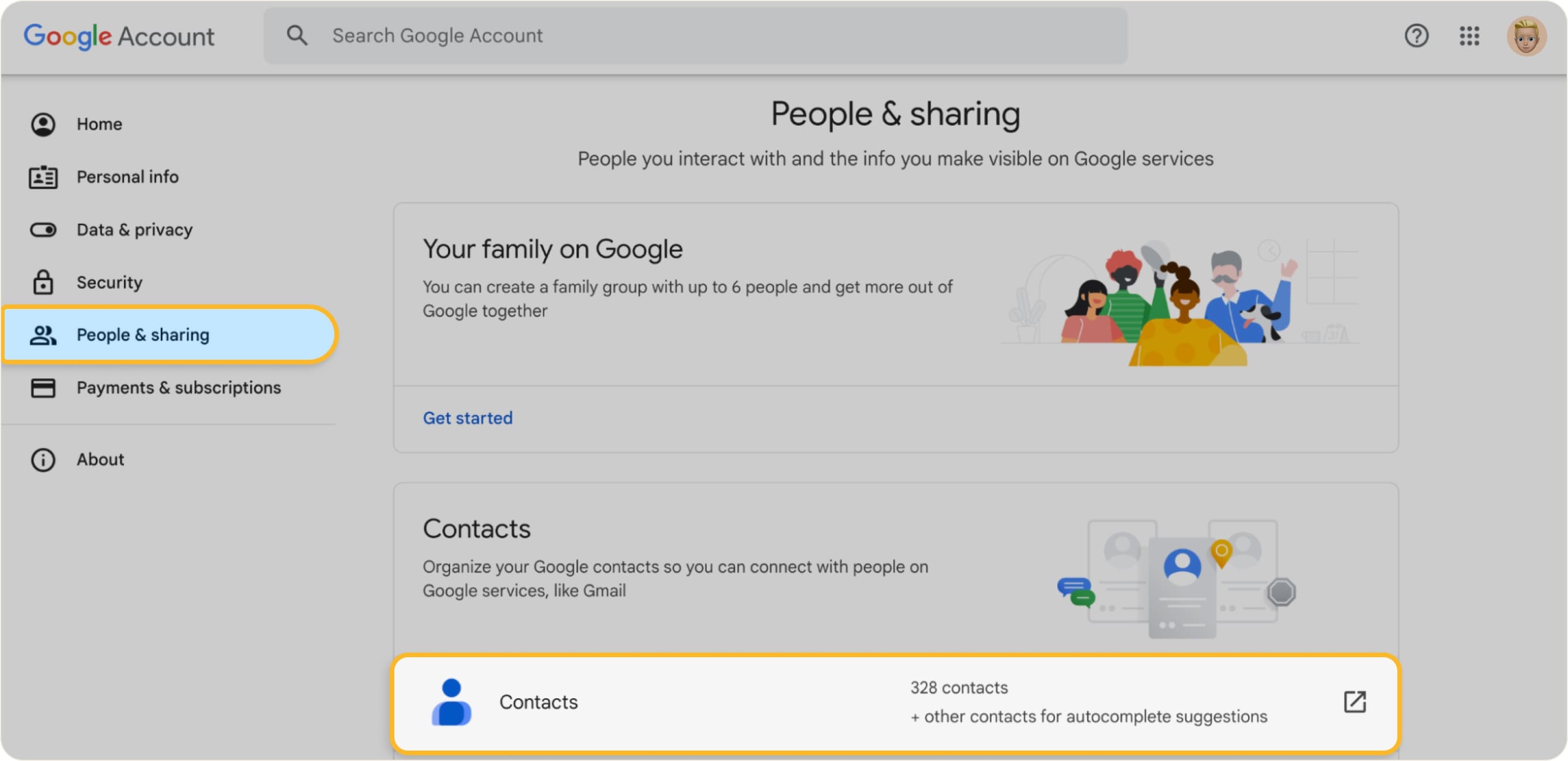
Task: Open the Personal info section
Action: point(127,176)
